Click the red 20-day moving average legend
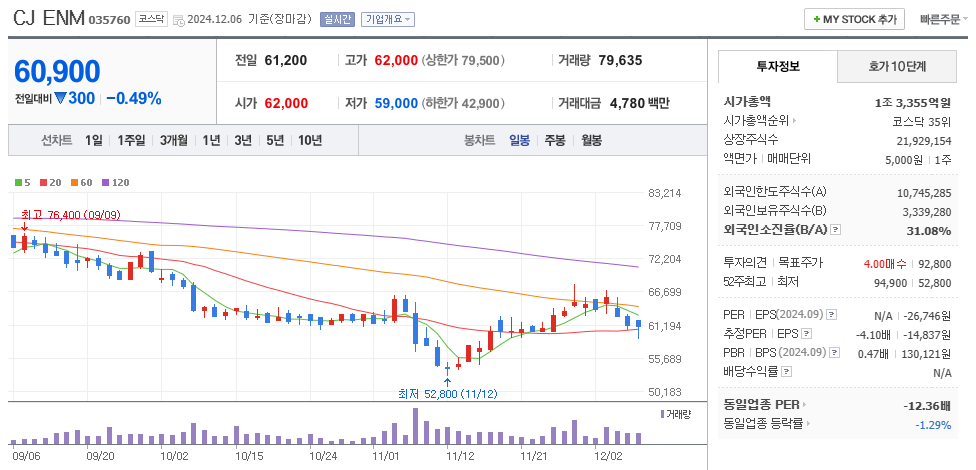The width and height of the screenshot is (976, 470). coord(50,182)
